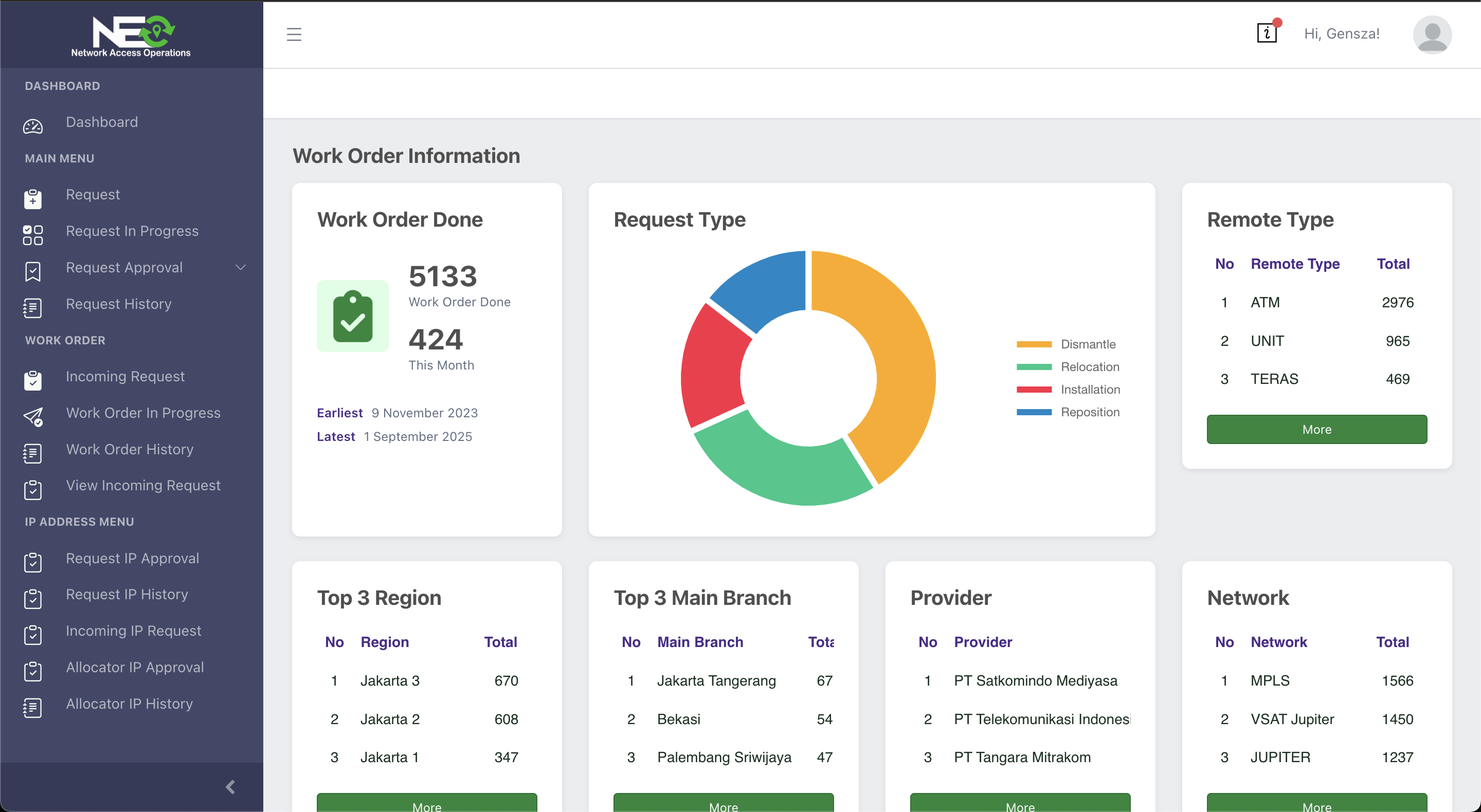The width and height of the screenshot is (1481, 812).
Task: Open Allocator IP History menu item
Action: [x=130, y=704]
